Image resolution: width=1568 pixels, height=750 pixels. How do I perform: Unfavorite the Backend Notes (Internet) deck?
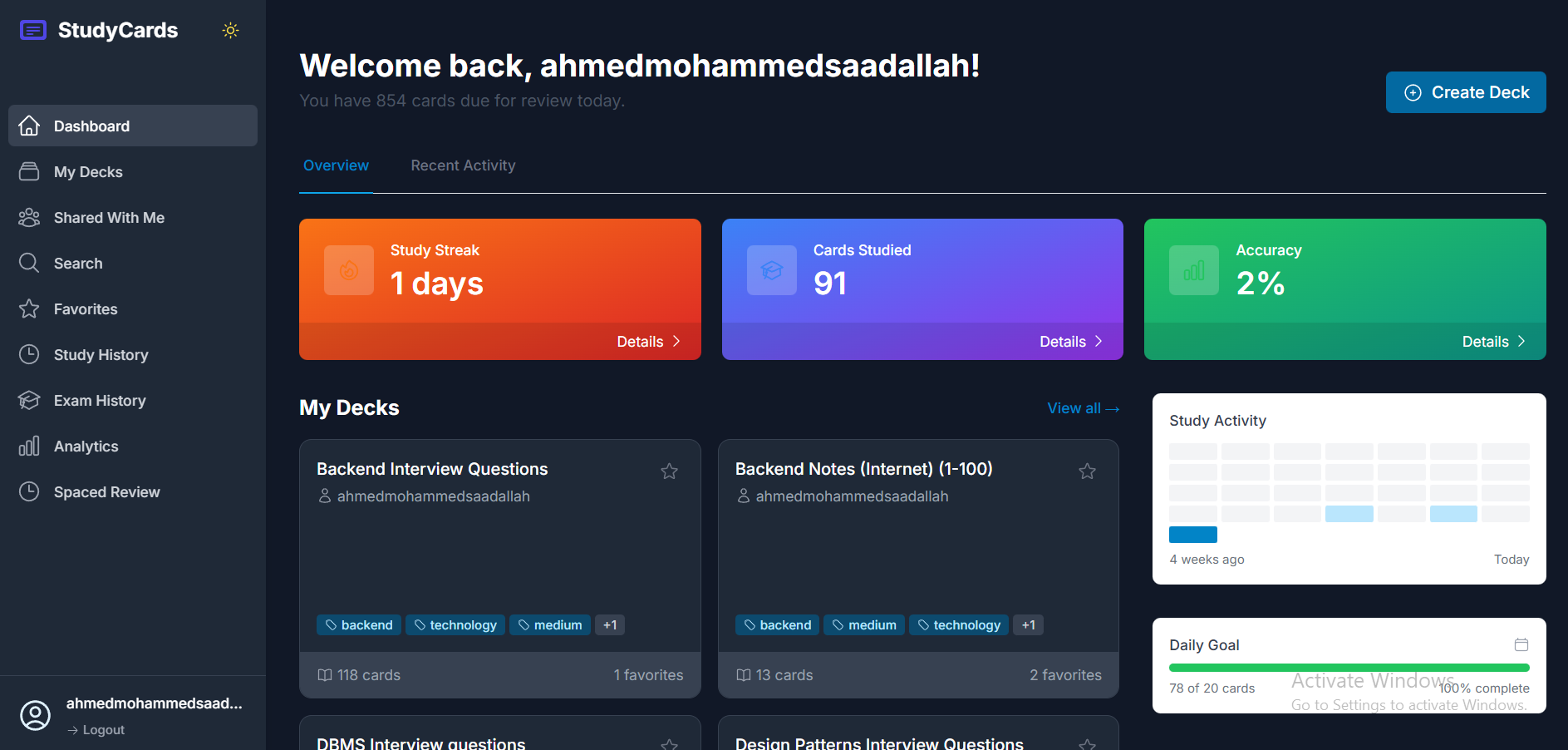[x=1088, y=471]
